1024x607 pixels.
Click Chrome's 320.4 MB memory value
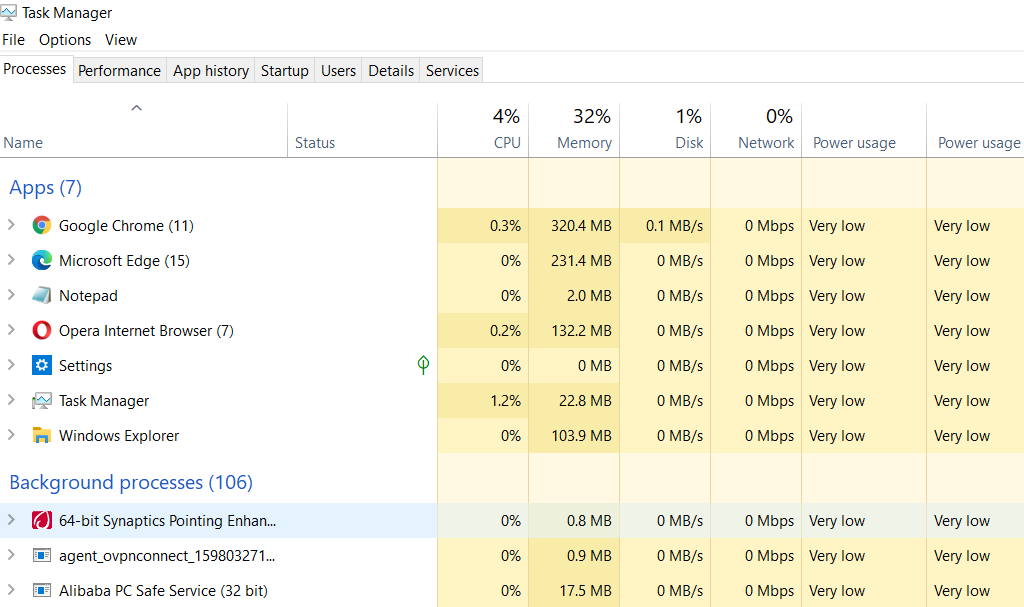tap(581, 225)
